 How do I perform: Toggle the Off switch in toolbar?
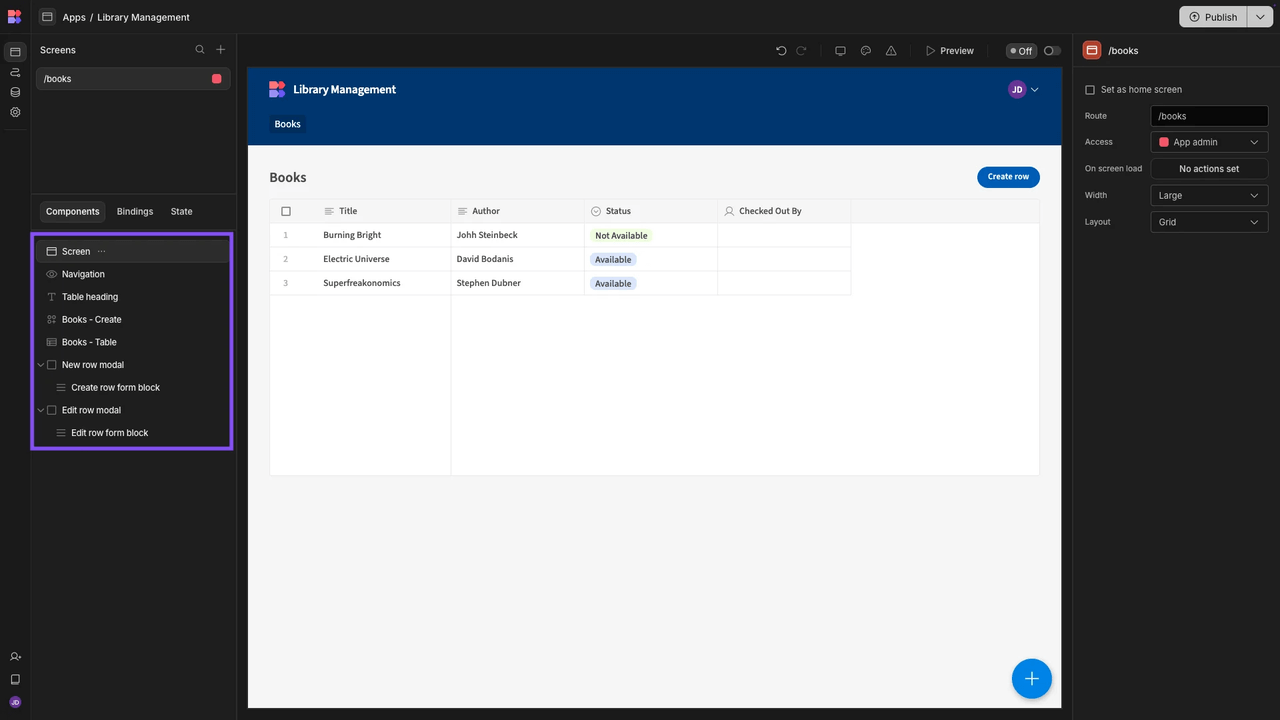1051,51
